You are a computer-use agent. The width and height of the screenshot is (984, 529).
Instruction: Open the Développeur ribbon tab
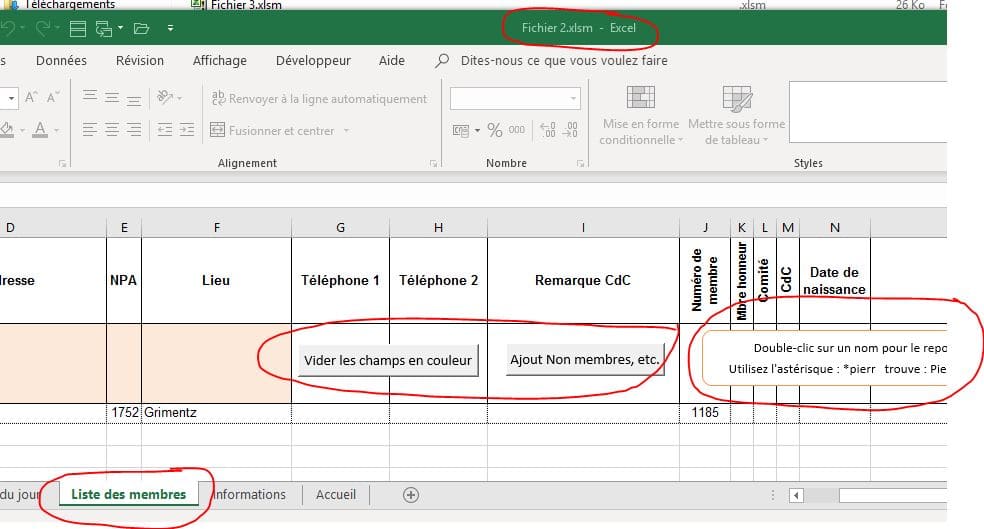click(x=313, y=61)
